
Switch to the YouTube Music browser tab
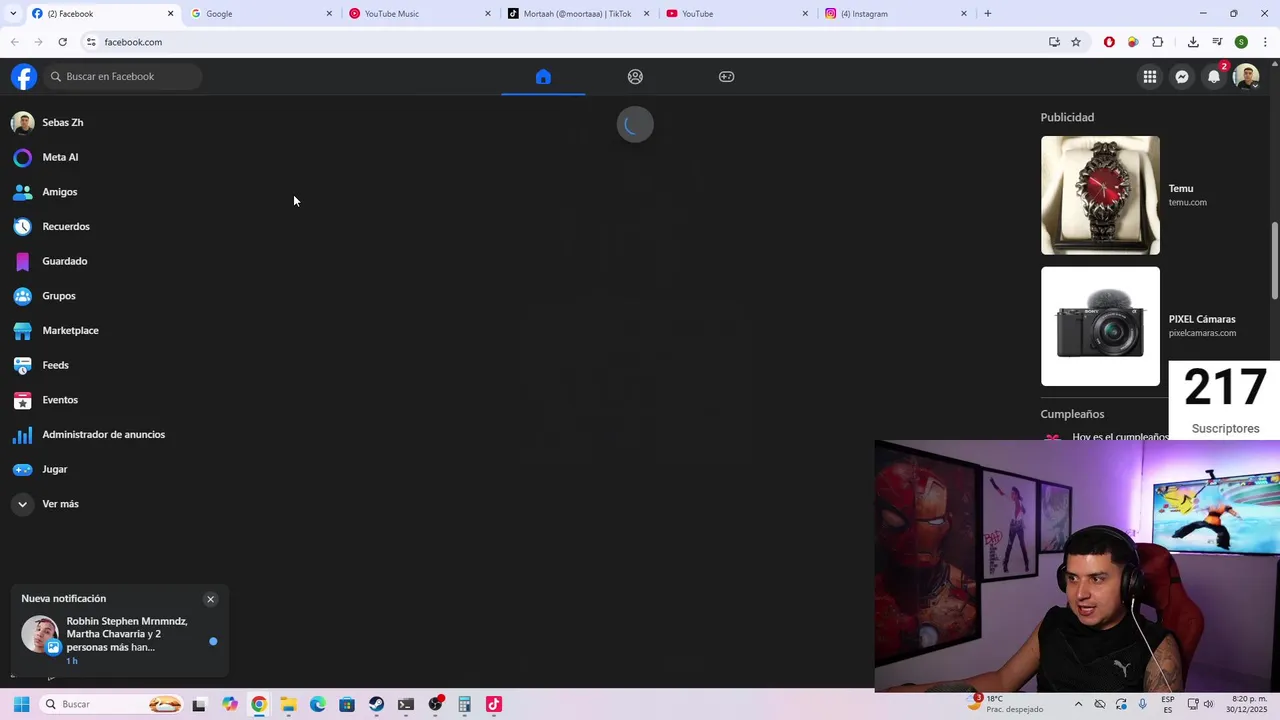click(x=420, y=14)
